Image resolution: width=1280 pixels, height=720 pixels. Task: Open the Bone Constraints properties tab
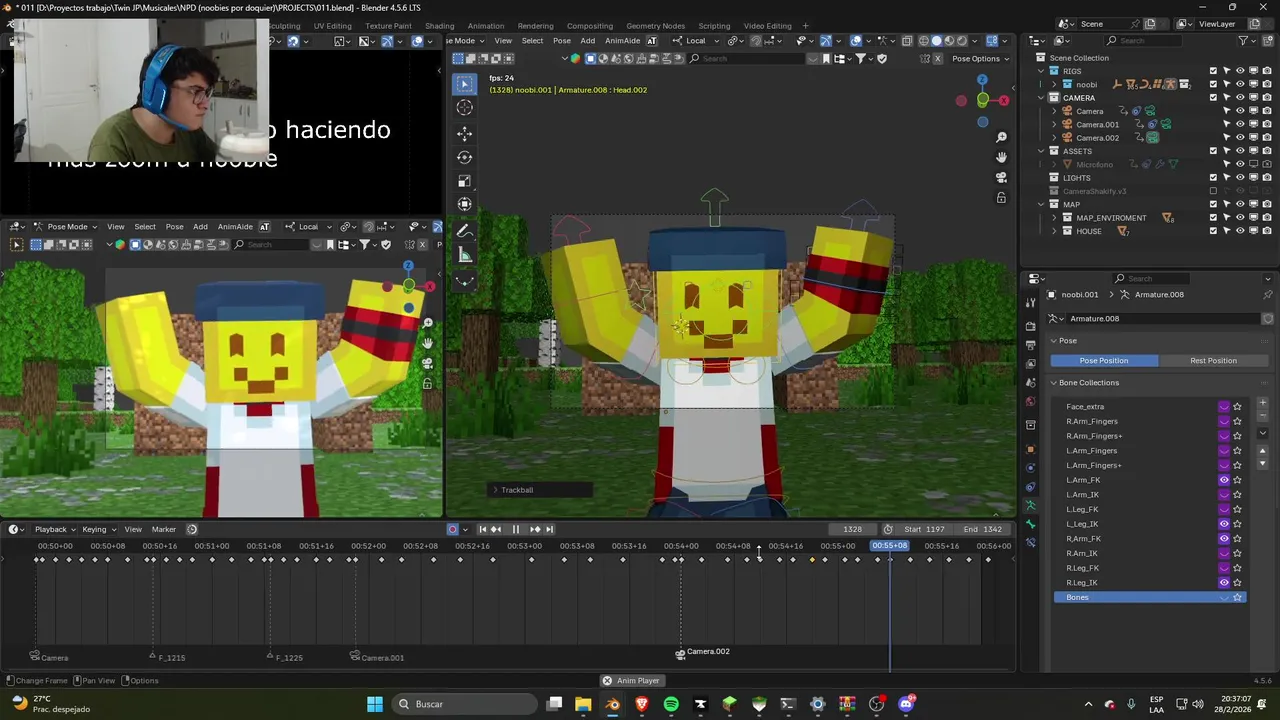1031,543
